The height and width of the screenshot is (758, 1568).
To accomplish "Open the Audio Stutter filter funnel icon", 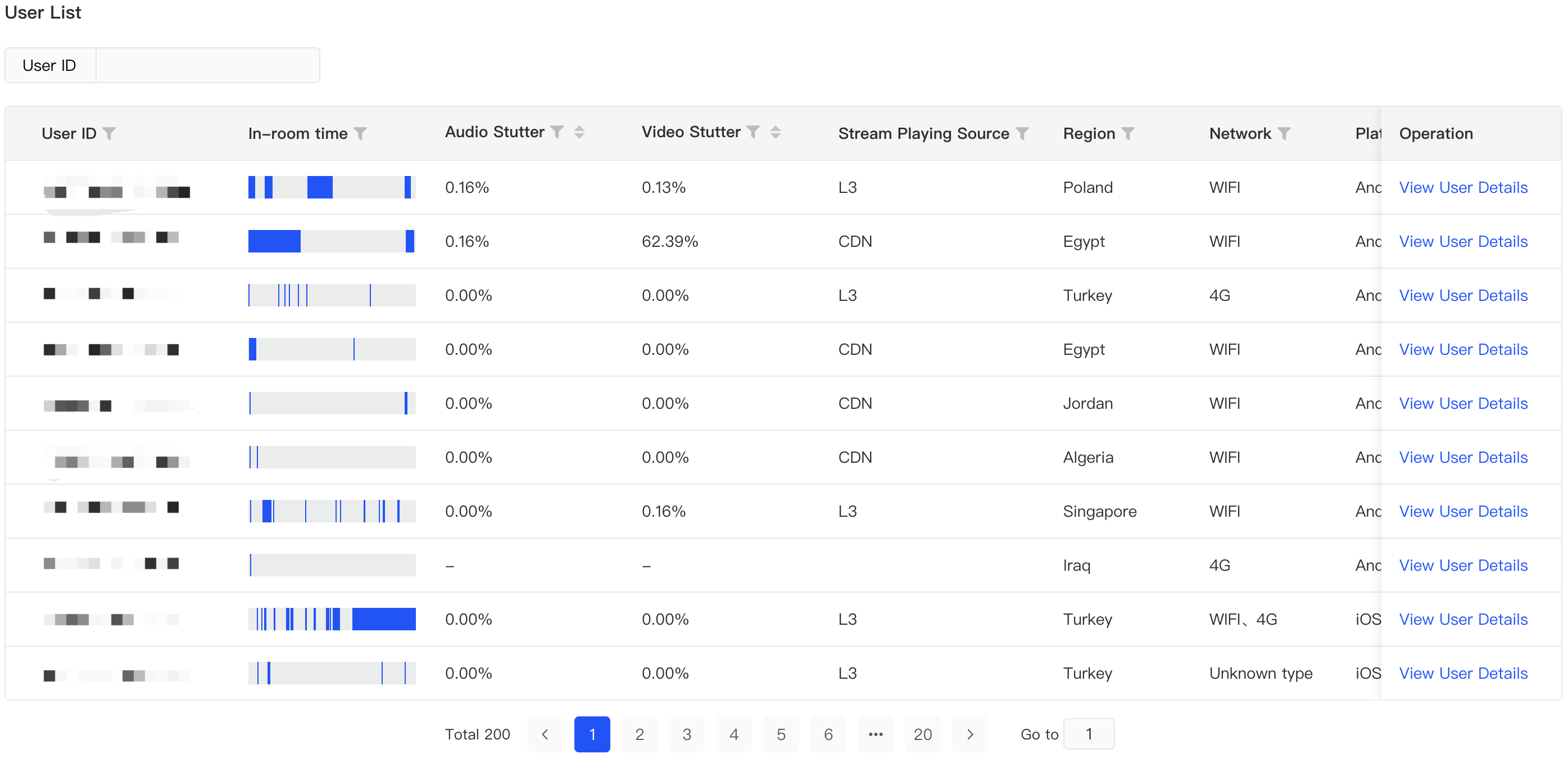I will point(557,132).
